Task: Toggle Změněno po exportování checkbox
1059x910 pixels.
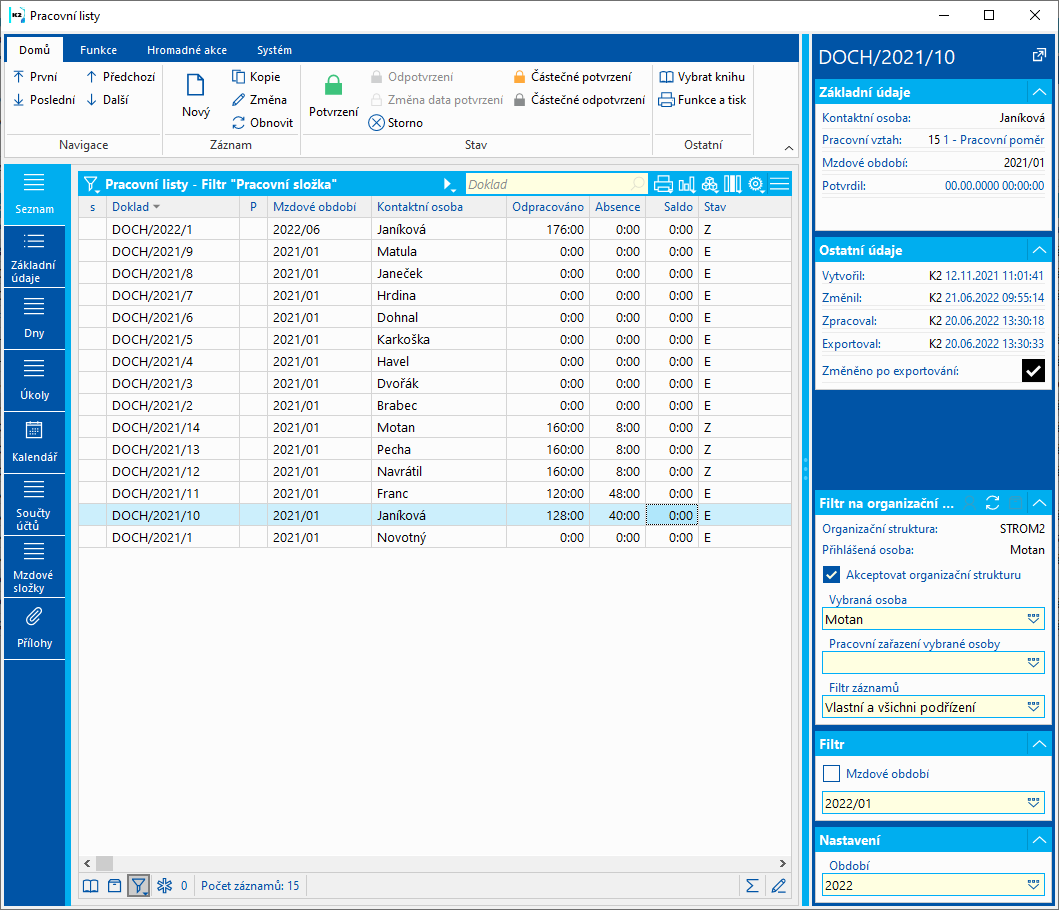Action: click(x=1033, y=371)
